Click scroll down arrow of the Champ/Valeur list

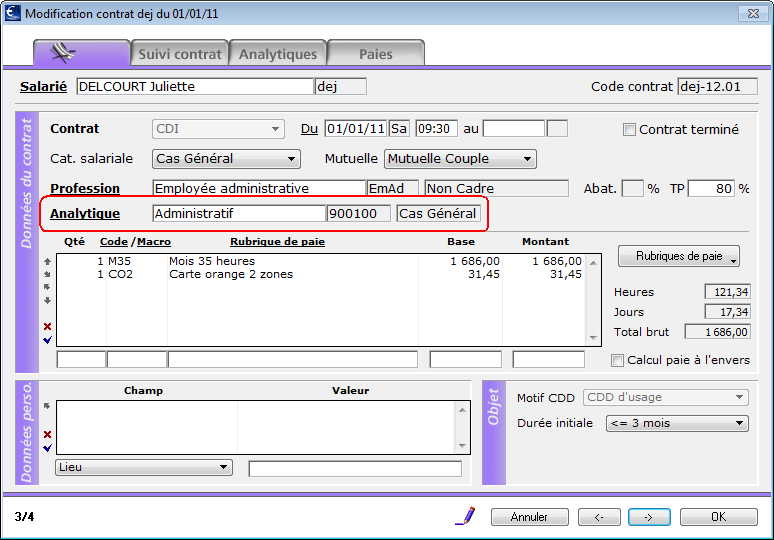[x=462, y=446]
